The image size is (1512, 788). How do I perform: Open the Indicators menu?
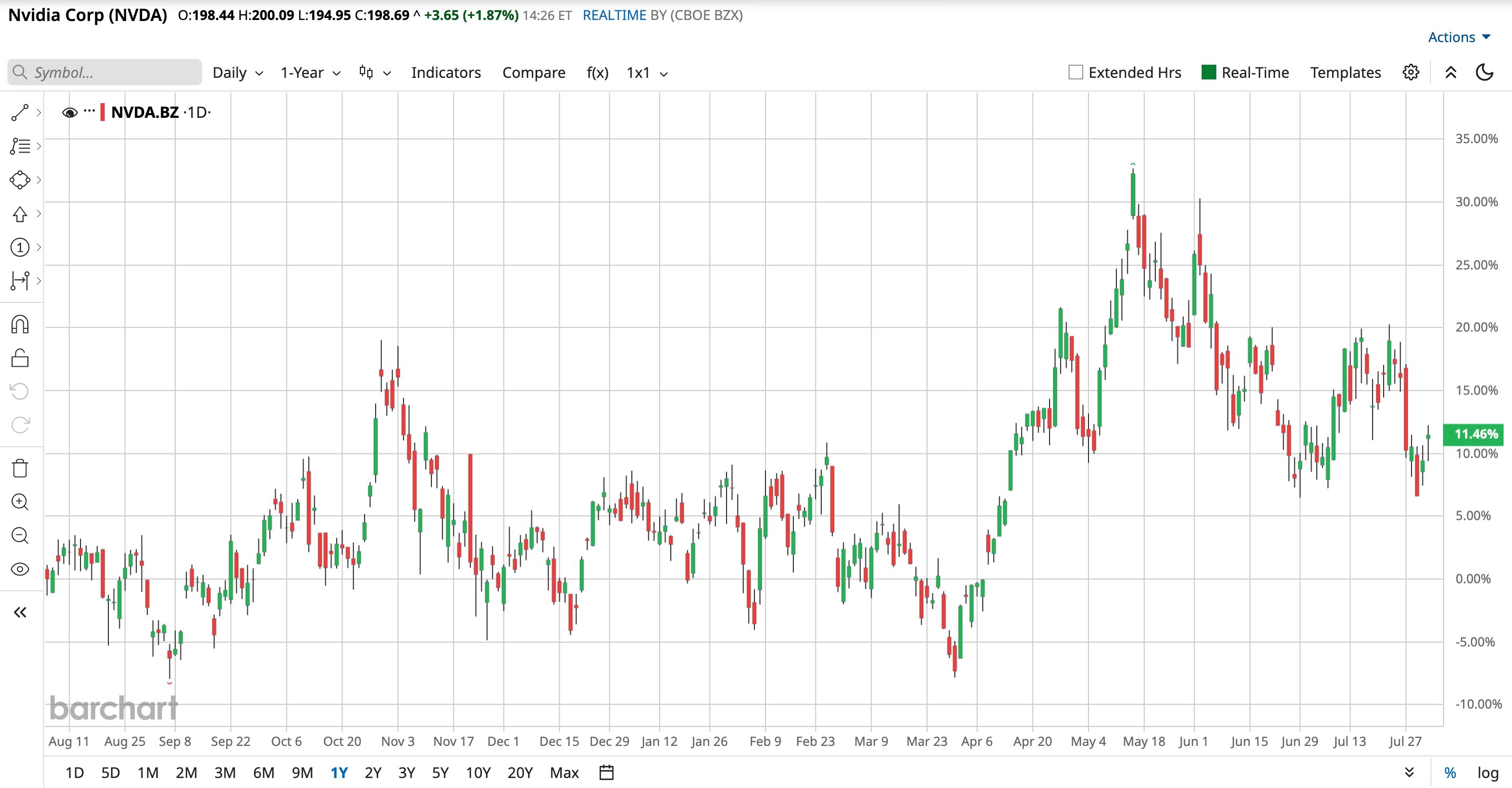pyautogui.click(x=446, y=73)
